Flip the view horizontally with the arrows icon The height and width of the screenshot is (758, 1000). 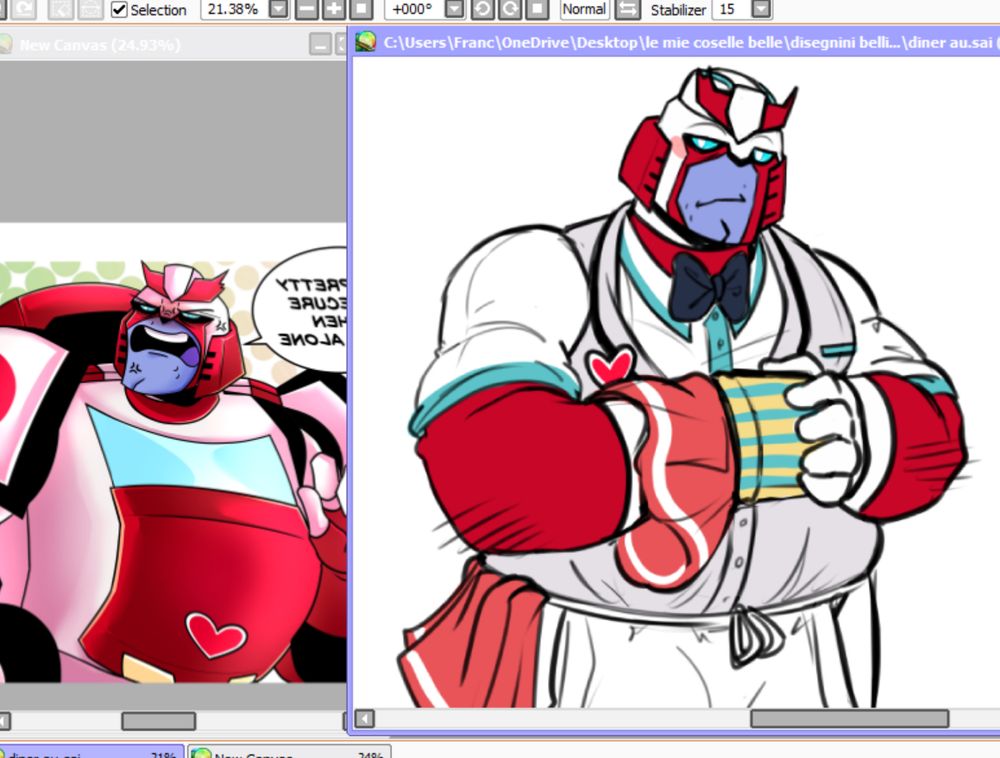[628, 9]
